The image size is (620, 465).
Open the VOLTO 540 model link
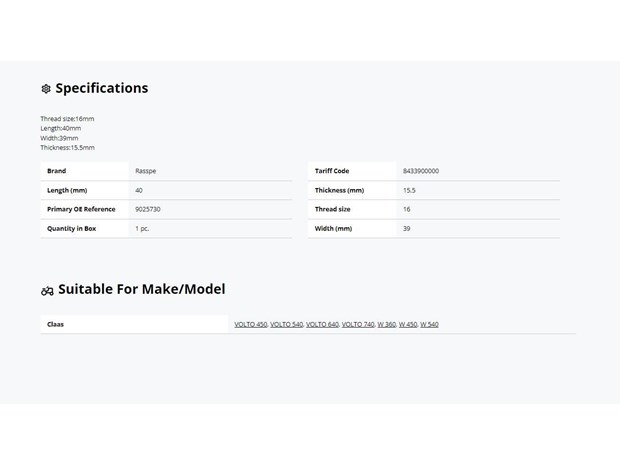point(286,324)
